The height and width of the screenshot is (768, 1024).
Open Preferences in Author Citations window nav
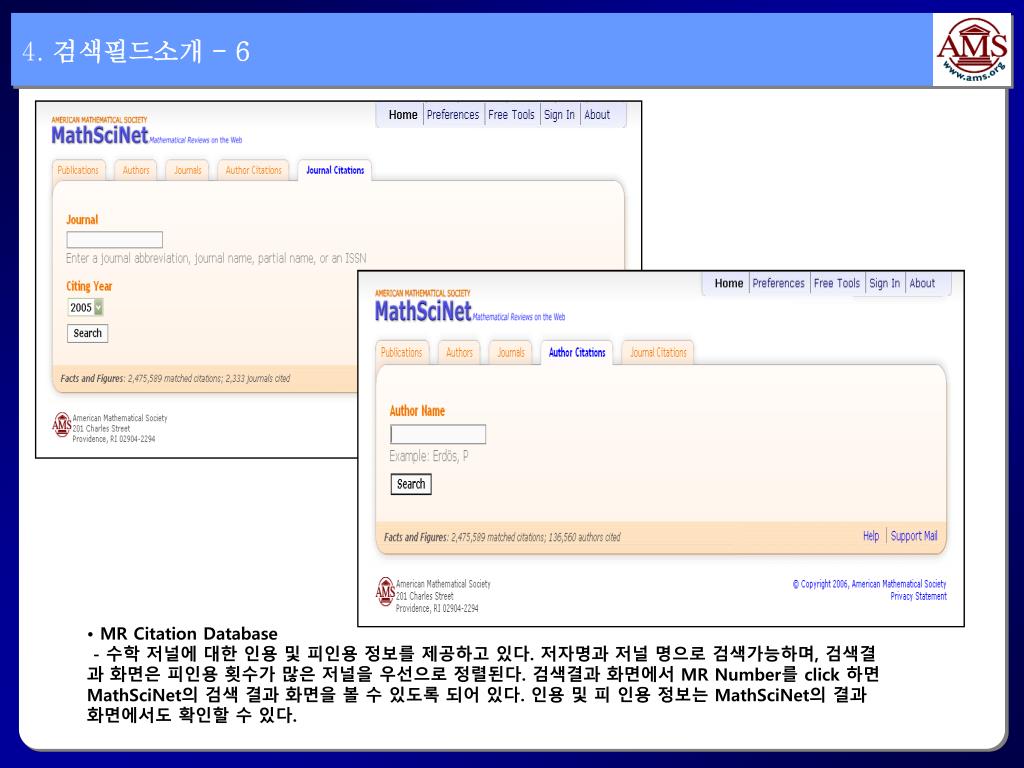[x=778, y=283]
